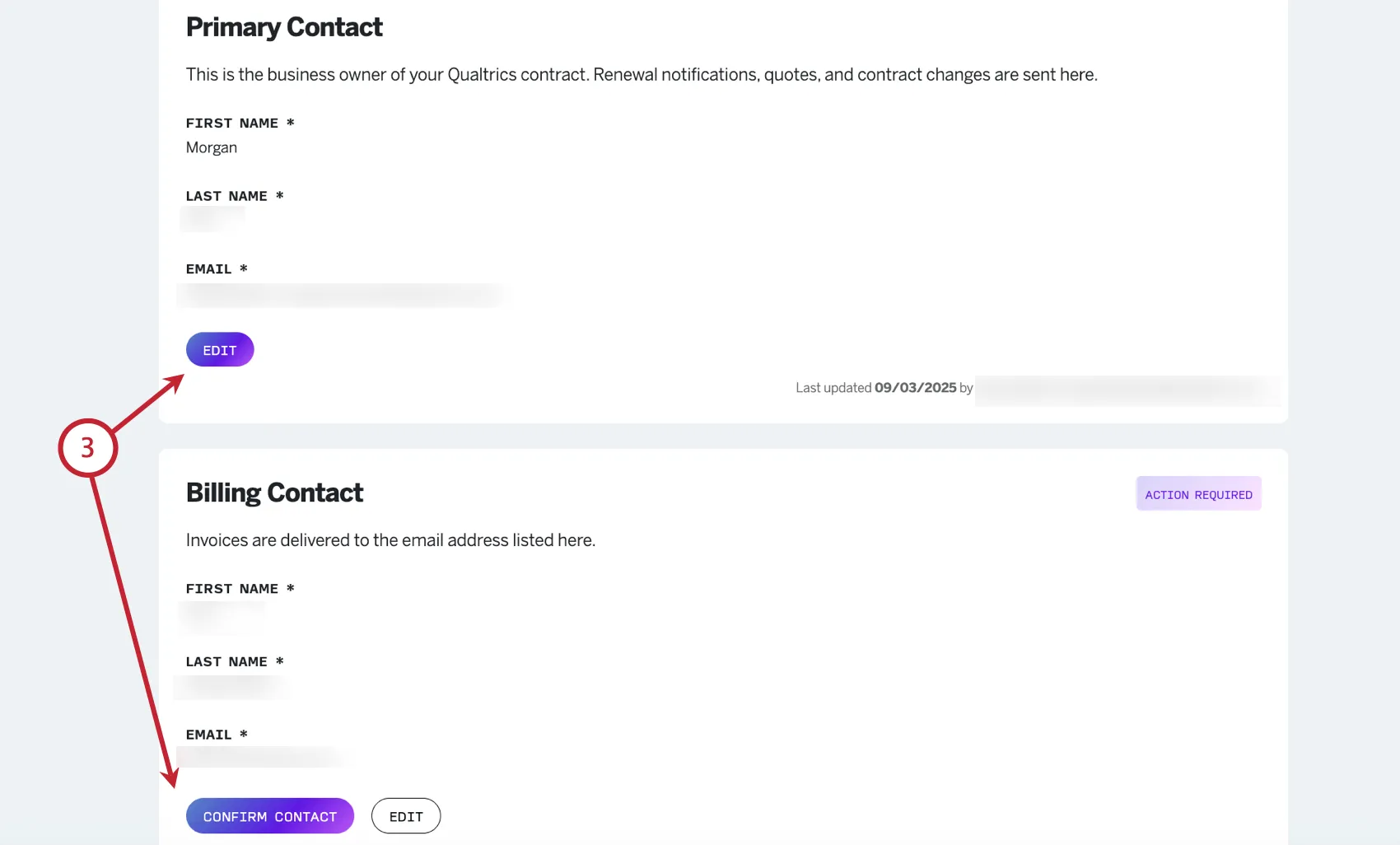Viewport: 1400px width, 845px height.
Task: Click the Primary Contact heading
Action: 284,27
